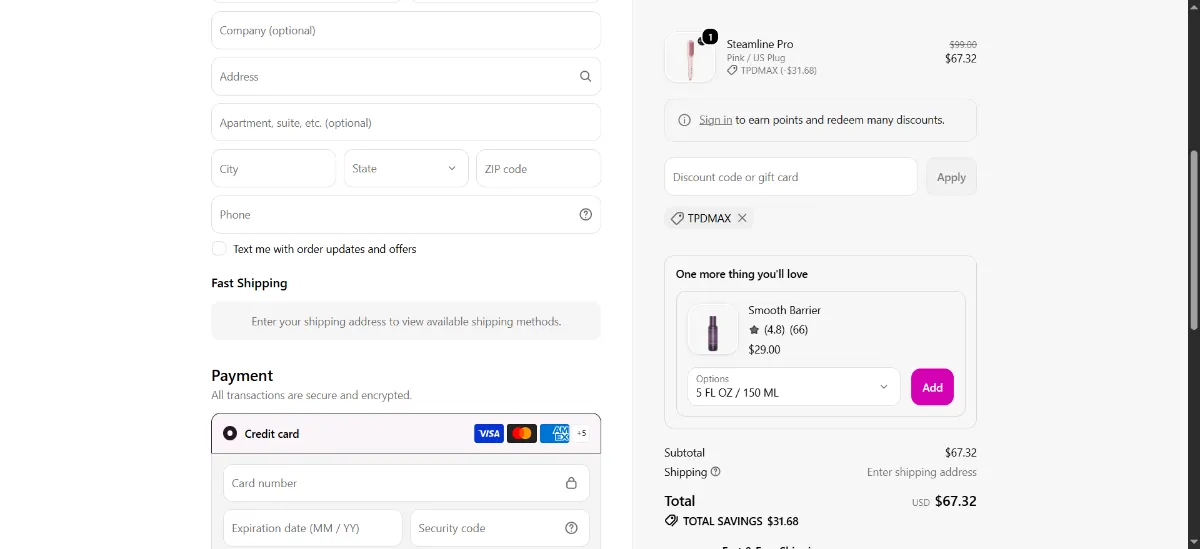Click the Apply discount button
The height and width of the screenshot is (549, 1200).
951,177
